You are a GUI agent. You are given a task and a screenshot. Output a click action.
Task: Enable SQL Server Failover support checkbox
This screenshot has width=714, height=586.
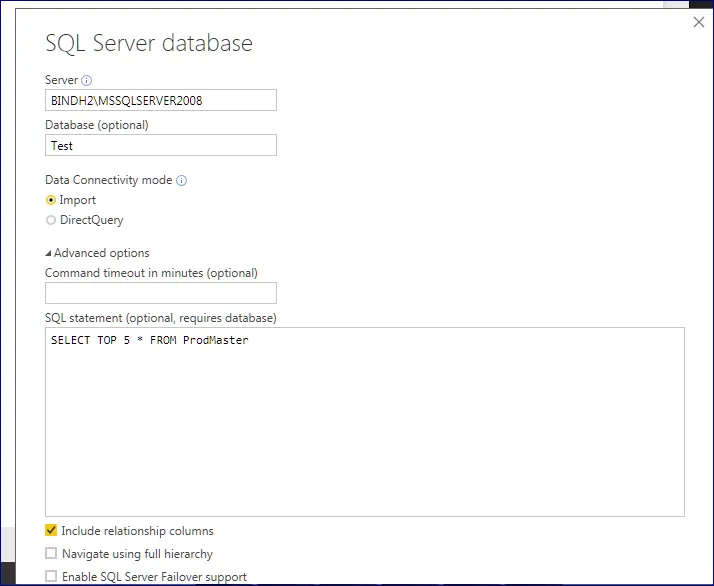click(x=51, y=576)
